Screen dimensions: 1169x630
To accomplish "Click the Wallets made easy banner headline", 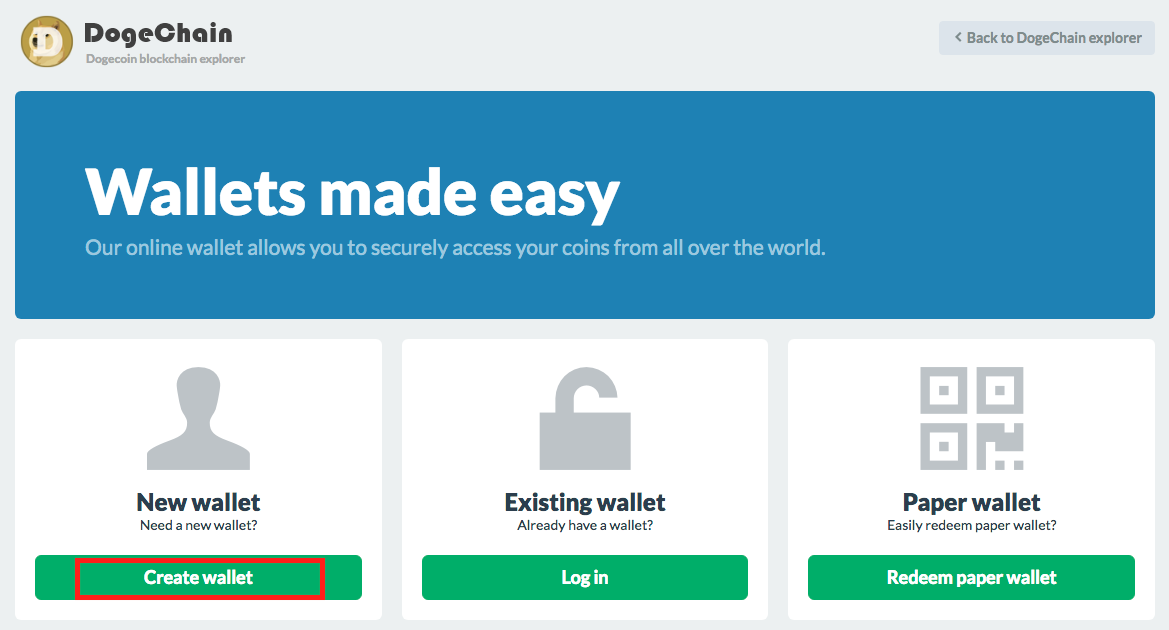I will 353,192.
